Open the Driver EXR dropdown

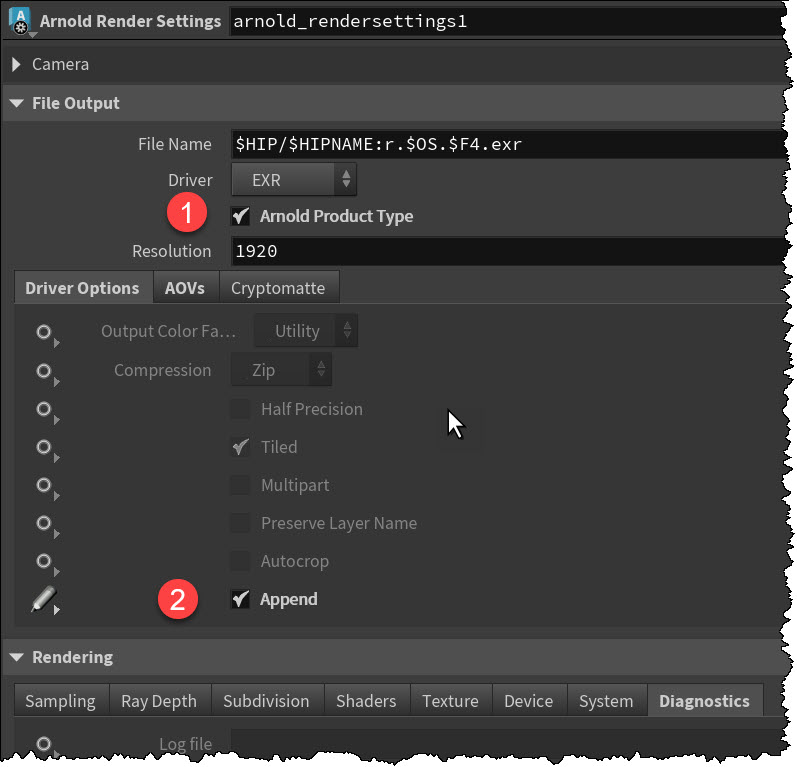click(294, 180)
